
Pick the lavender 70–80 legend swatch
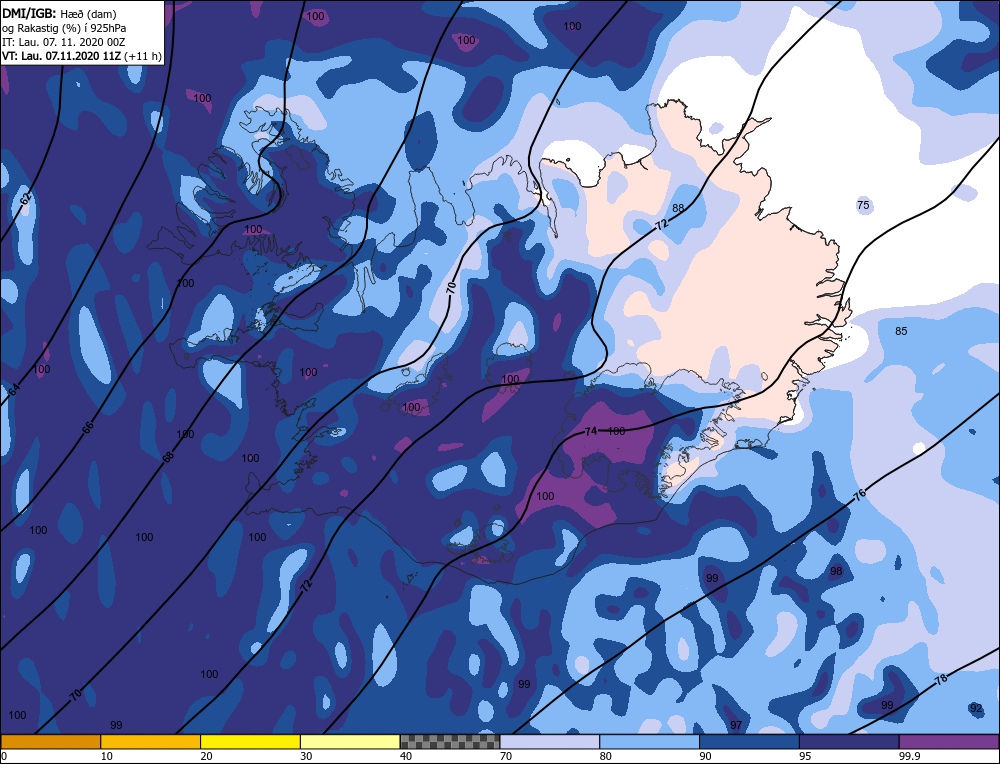[550, 742]
